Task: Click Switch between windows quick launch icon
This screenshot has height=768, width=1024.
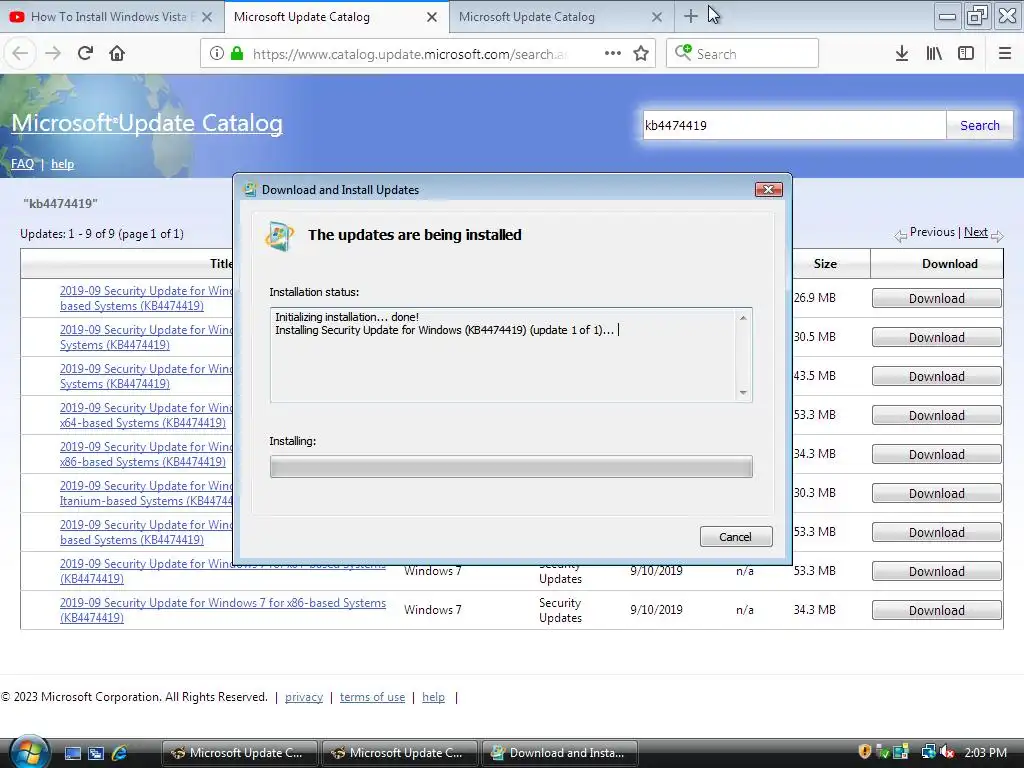Action: (96, 753)
